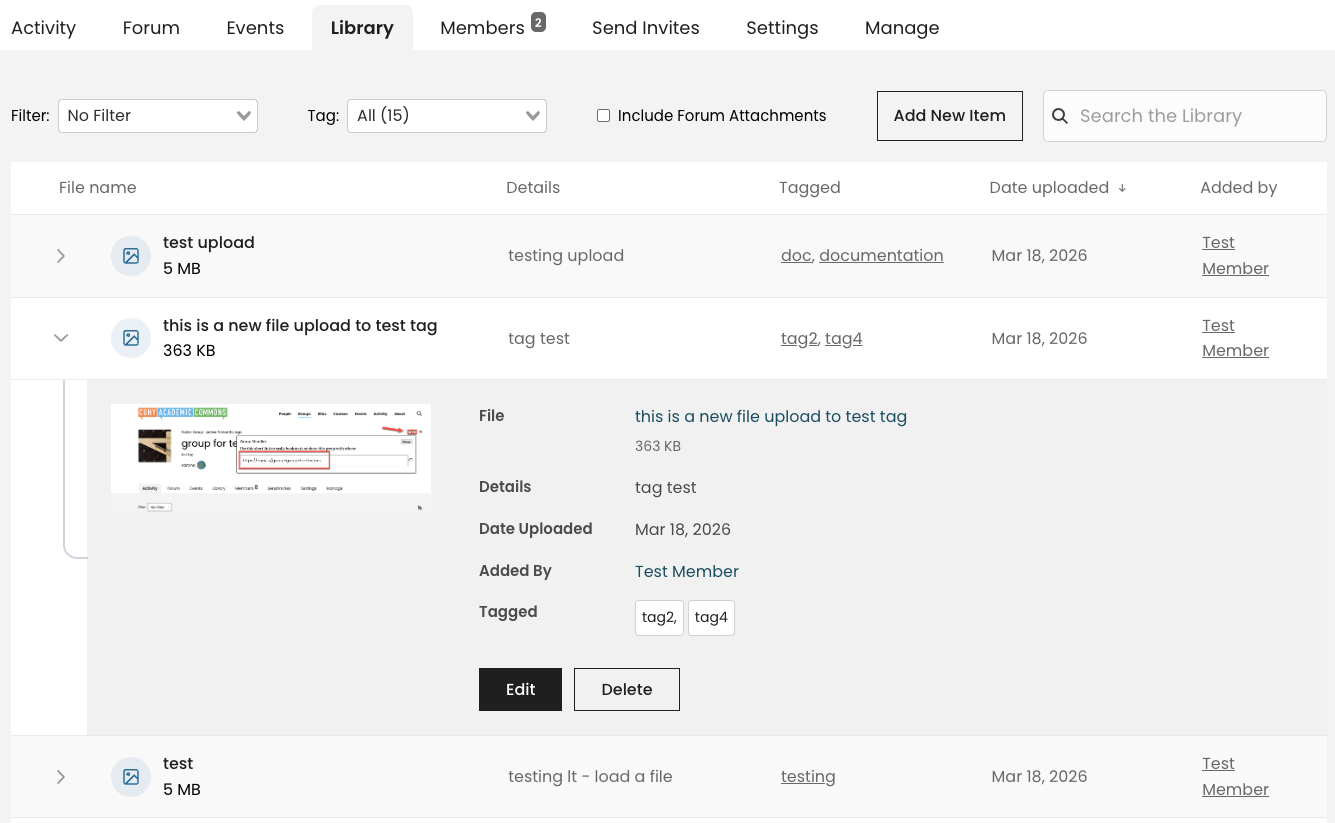Viewport: 1335px width, 823px height.
Task: Click tag4 link in the table row
Action: coord(844,339)
